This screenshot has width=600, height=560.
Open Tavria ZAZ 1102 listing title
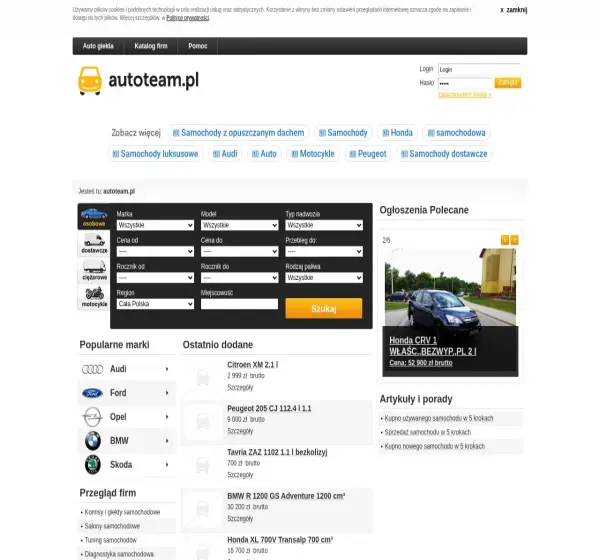pyautogui.click(x=277, y=452)
